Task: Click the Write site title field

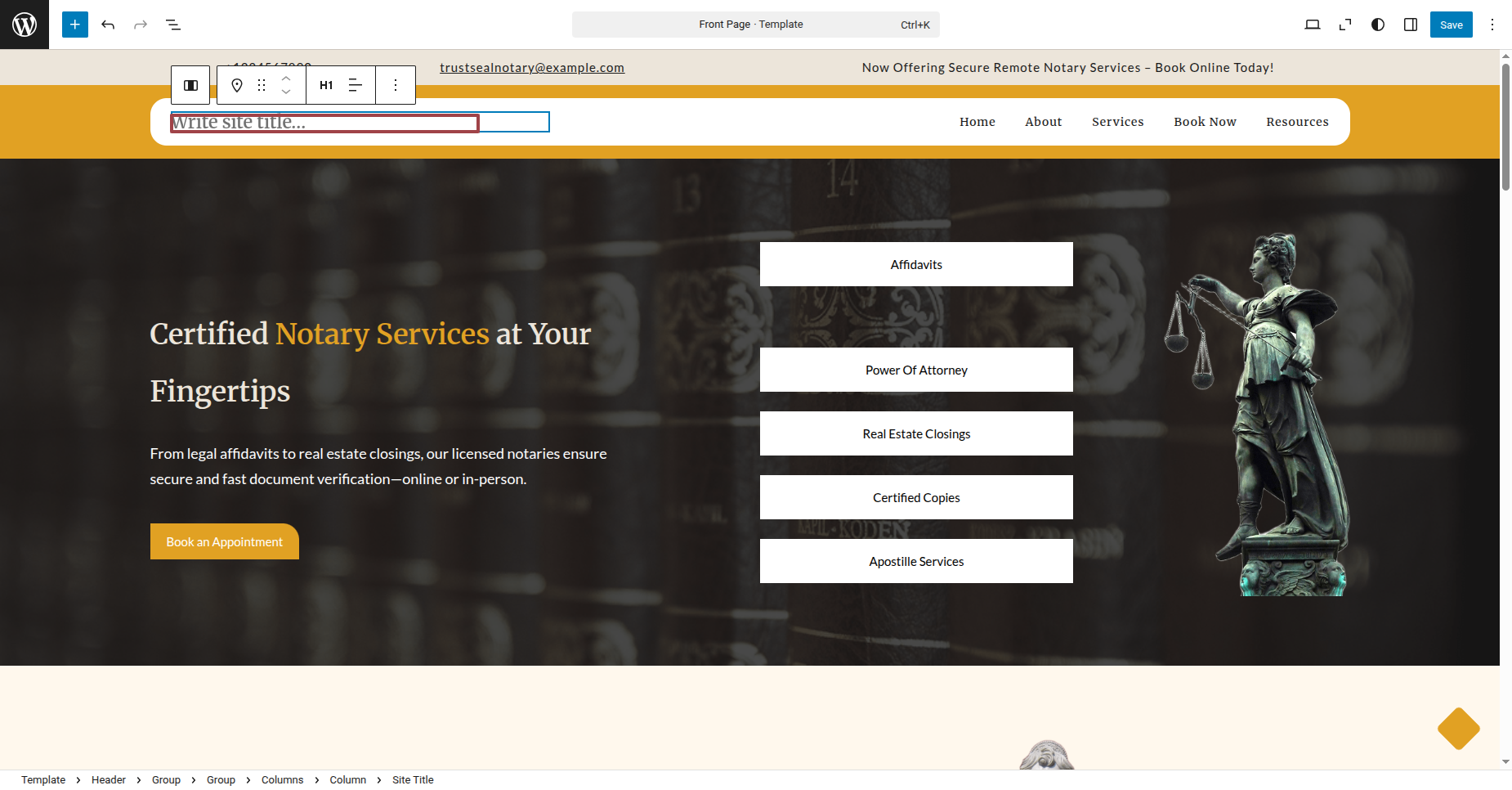Action: [324, 123]
